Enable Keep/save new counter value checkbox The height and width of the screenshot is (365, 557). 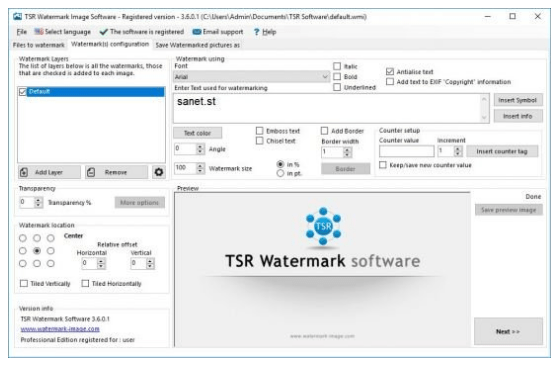(x=383, y=165)
